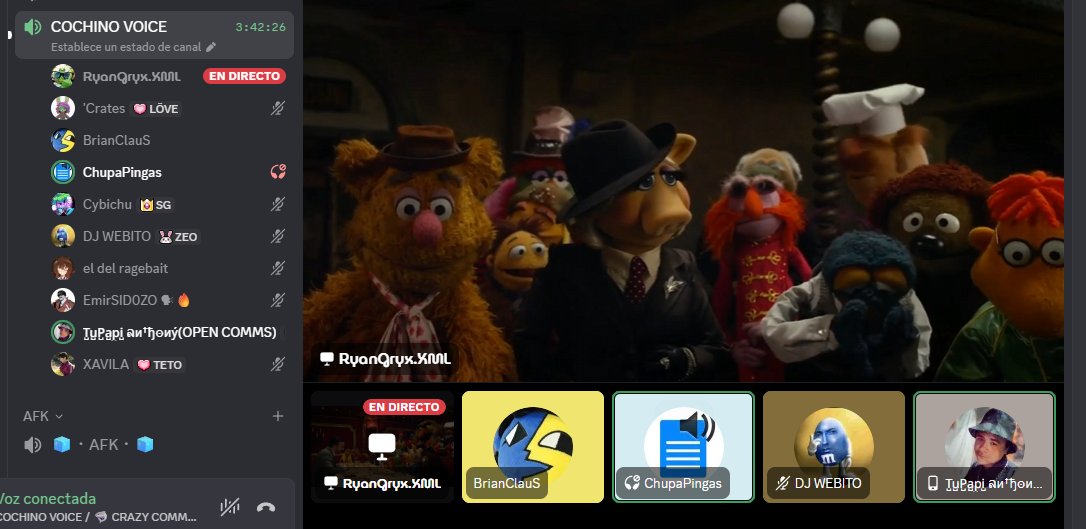Click muted mic icon beside EmirSID0ZO

click(278, 300)
